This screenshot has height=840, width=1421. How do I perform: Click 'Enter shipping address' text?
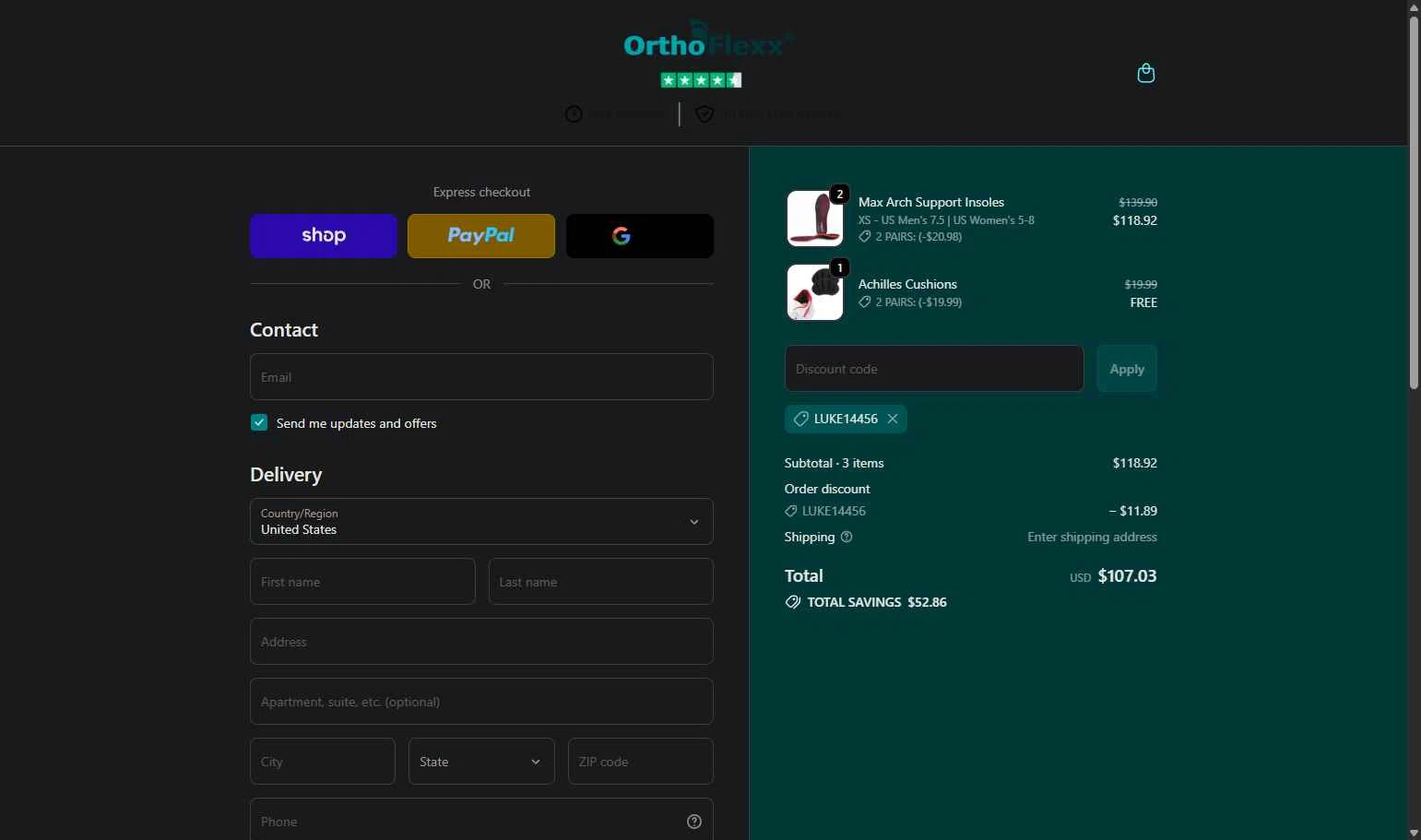(1092, 537)
